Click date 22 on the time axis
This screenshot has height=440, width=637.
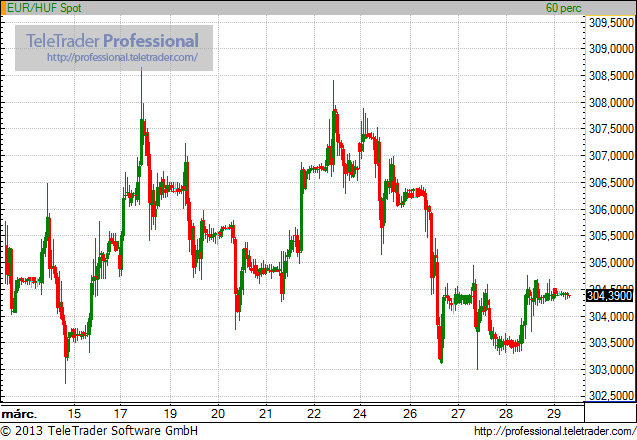(314, 414)
